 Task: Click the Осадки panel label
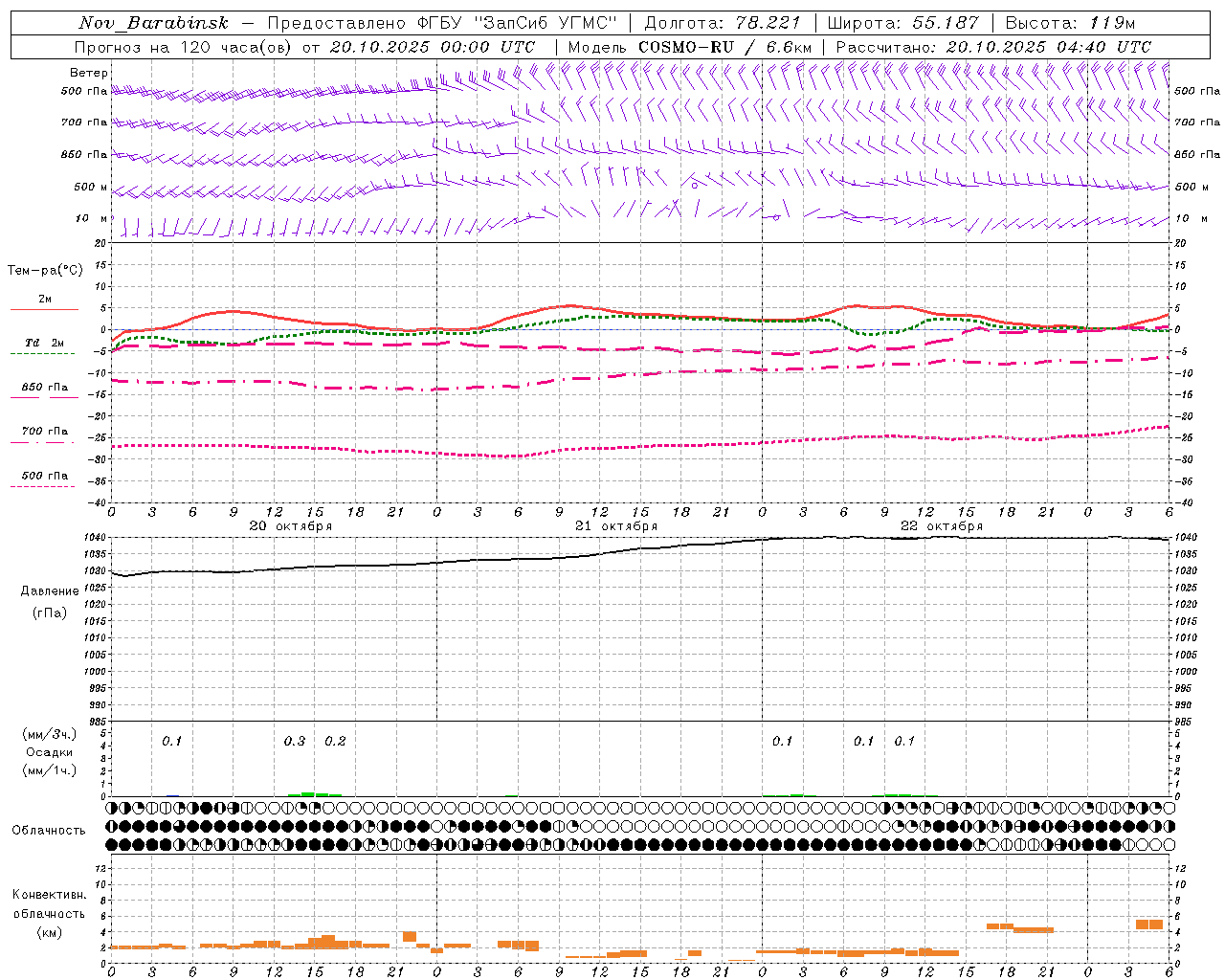[x=50, y=752]
